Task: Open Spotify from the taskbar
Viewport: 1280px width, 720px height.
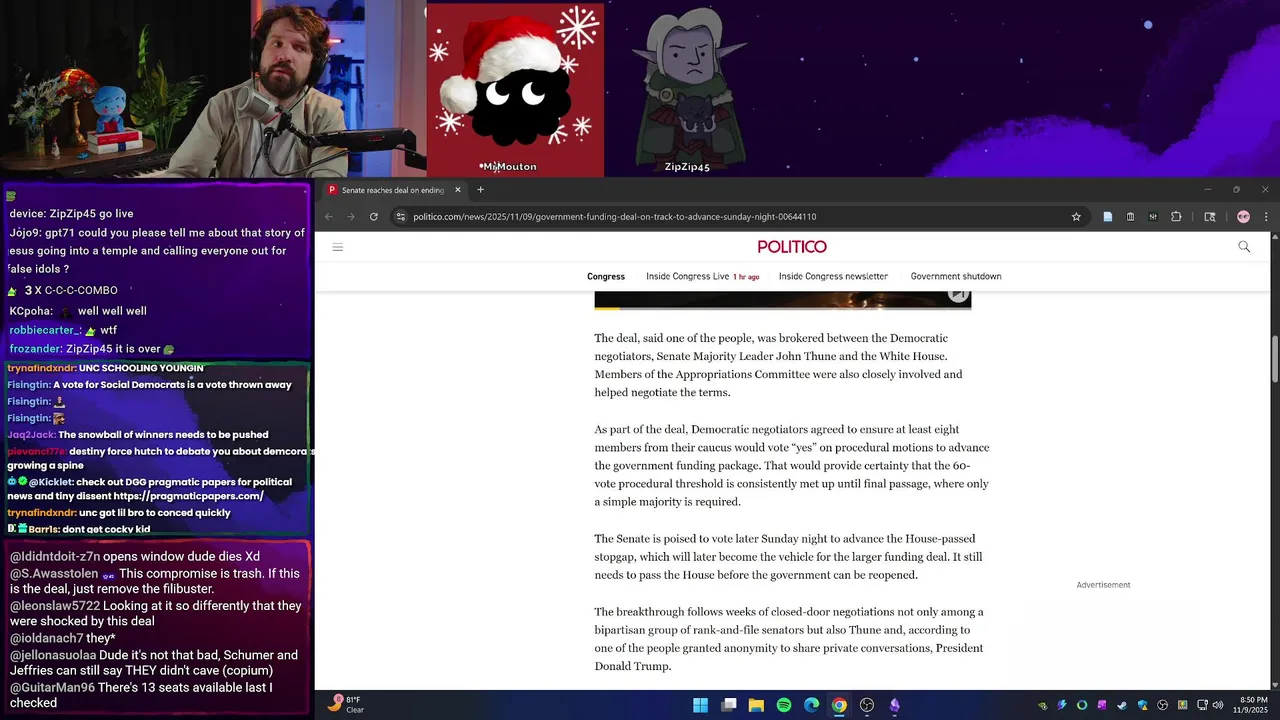Action: click(x=784, y=705)
